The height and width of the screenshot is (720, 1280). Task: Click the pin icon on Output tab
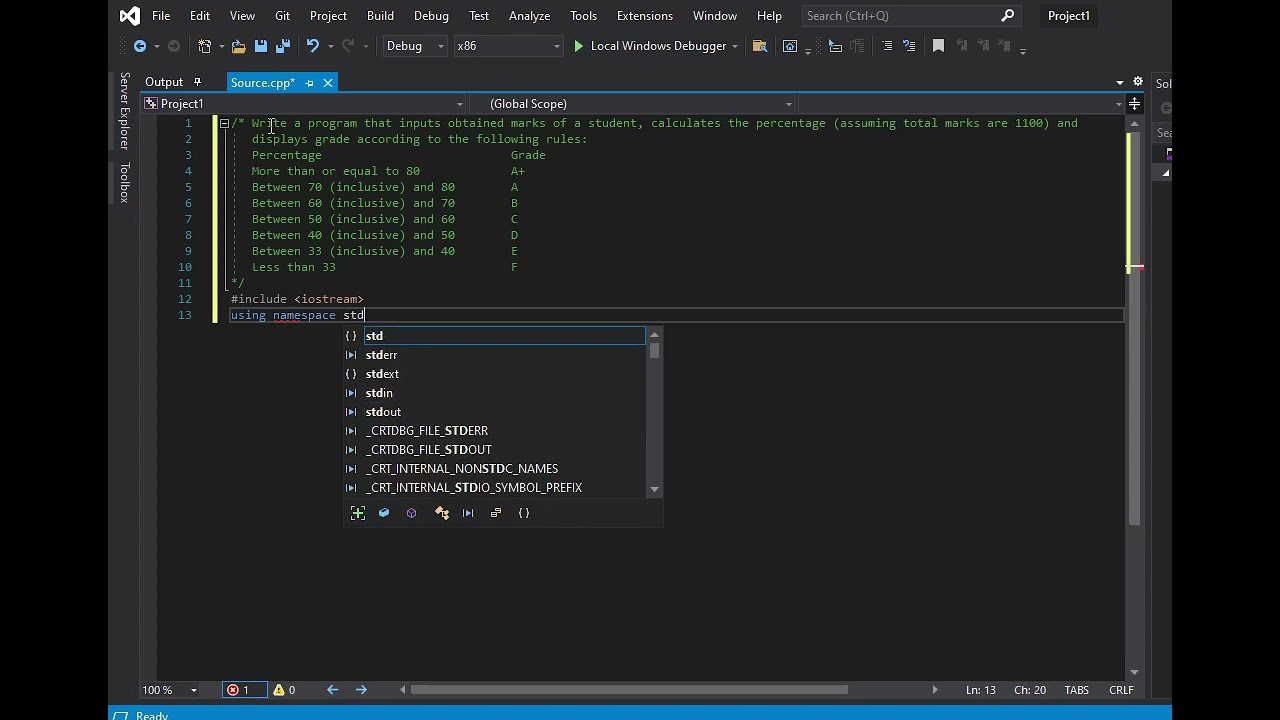197,82
